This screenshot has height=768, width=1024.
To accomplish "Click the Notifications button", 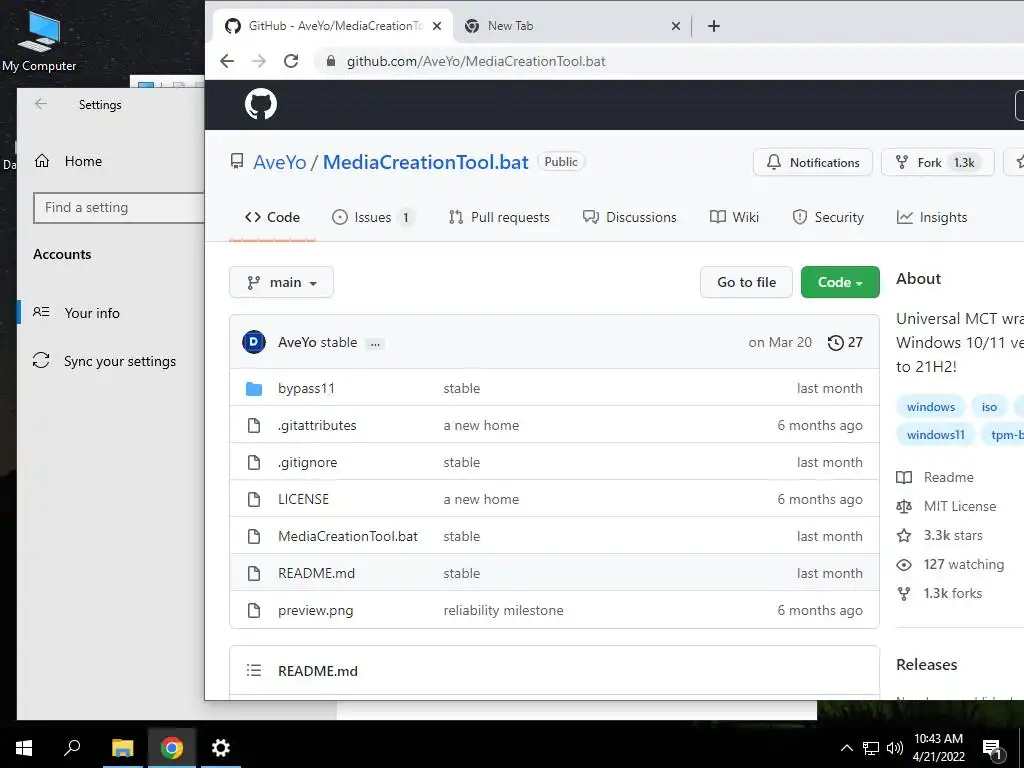I will tap(812, 163).
